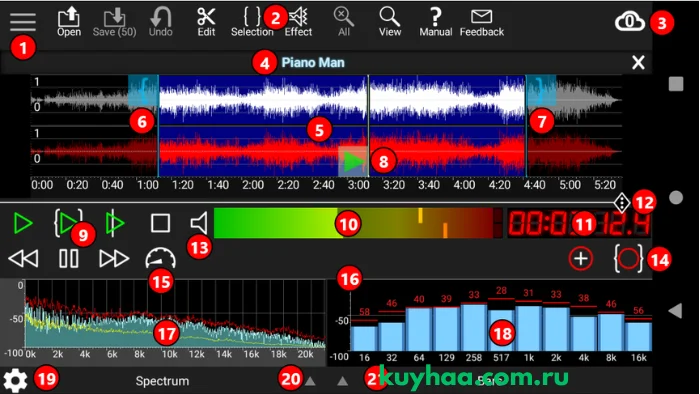The width and height of the screenshot is (700, 394).
Task: Record into selection with braces-circle button
Action: click(x=628, y=259)
